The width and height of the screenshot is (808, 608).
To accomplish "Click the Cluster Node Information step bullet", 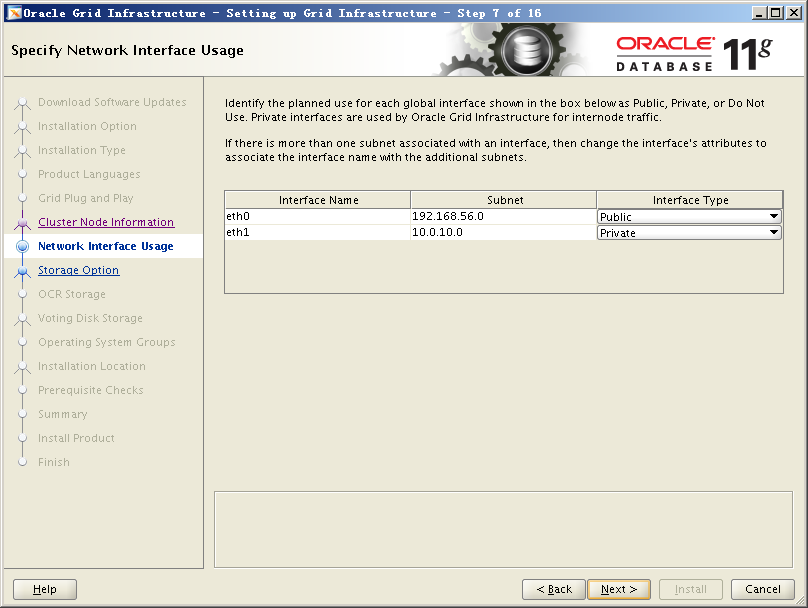I will [22, 223].
